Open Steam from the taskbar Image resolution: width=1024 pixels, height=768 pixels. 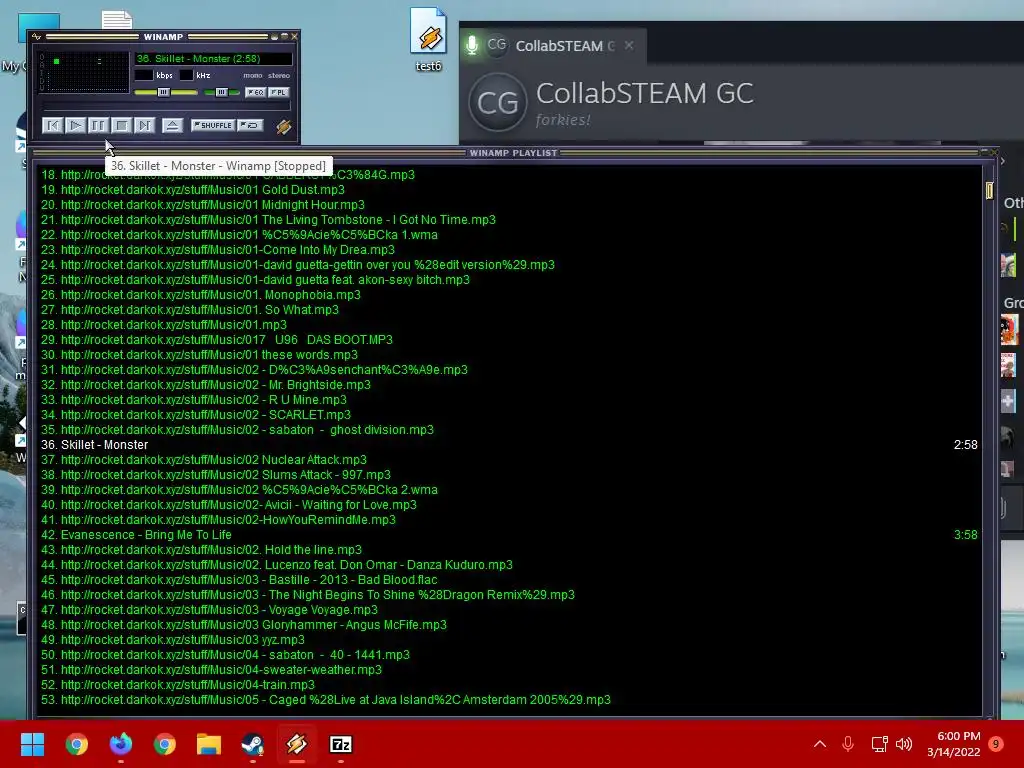[253, 744]
